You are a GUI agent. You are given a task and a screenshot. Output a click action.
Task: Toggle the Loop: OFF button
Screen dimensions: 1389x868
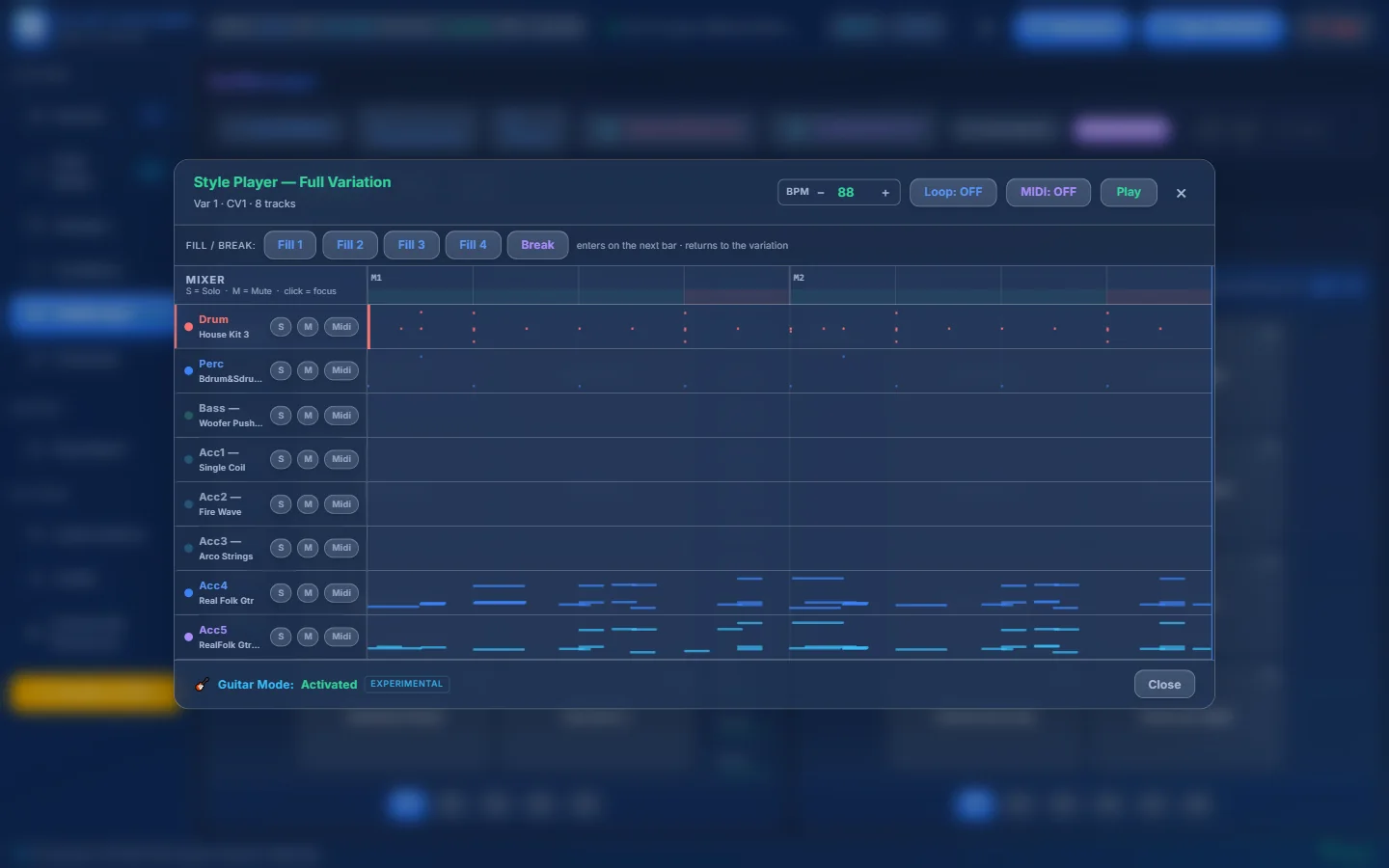(x=953, y=192)
